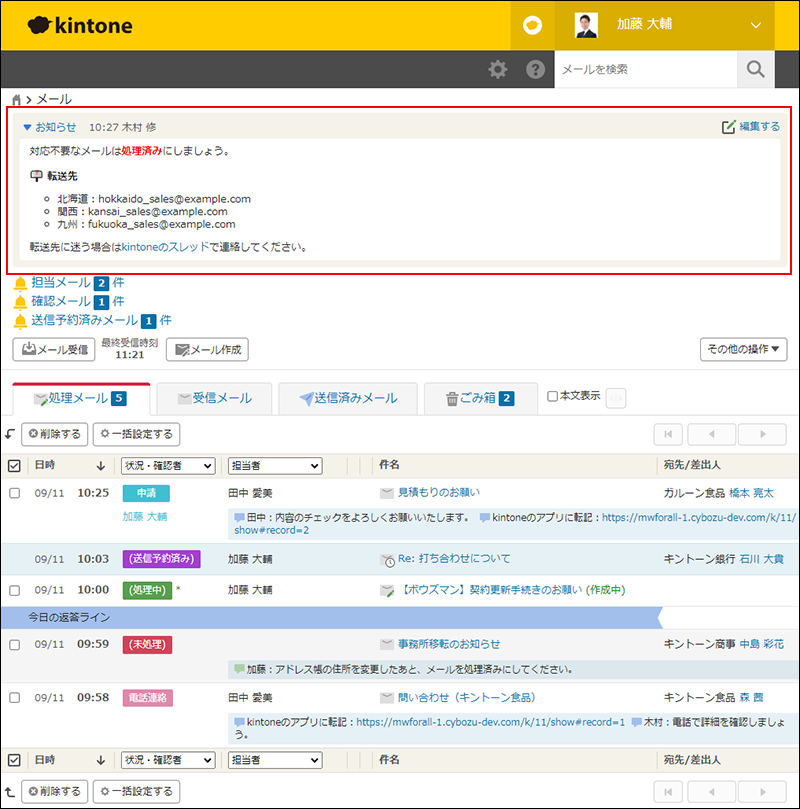Click the settings gear icon
Image resolution: width=800 pixels, height=809 pixels.
tap(497, 70)
